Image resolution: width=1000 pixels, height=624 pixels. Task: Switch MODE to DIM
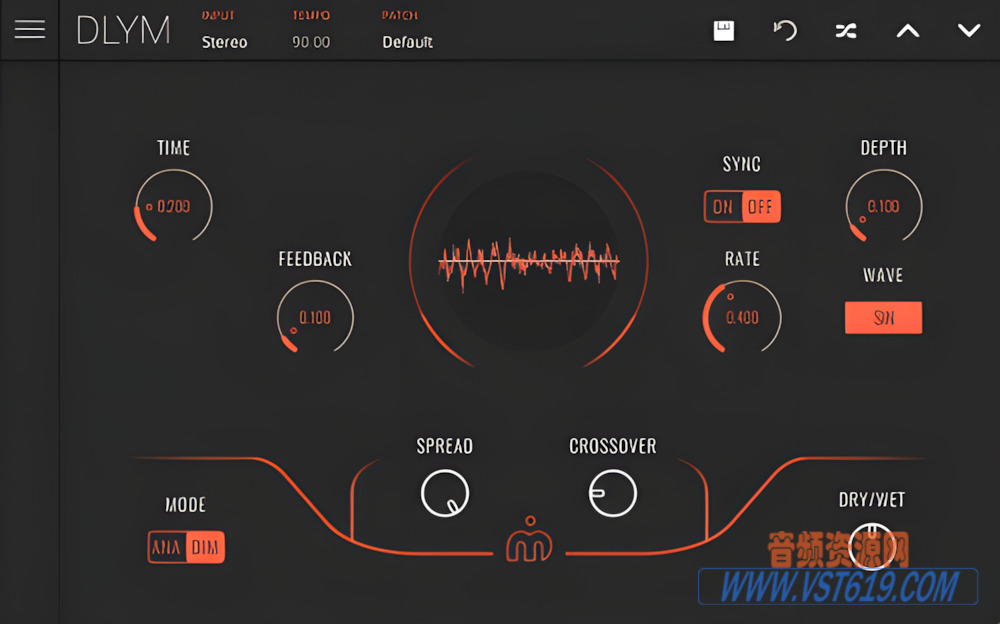203,547
